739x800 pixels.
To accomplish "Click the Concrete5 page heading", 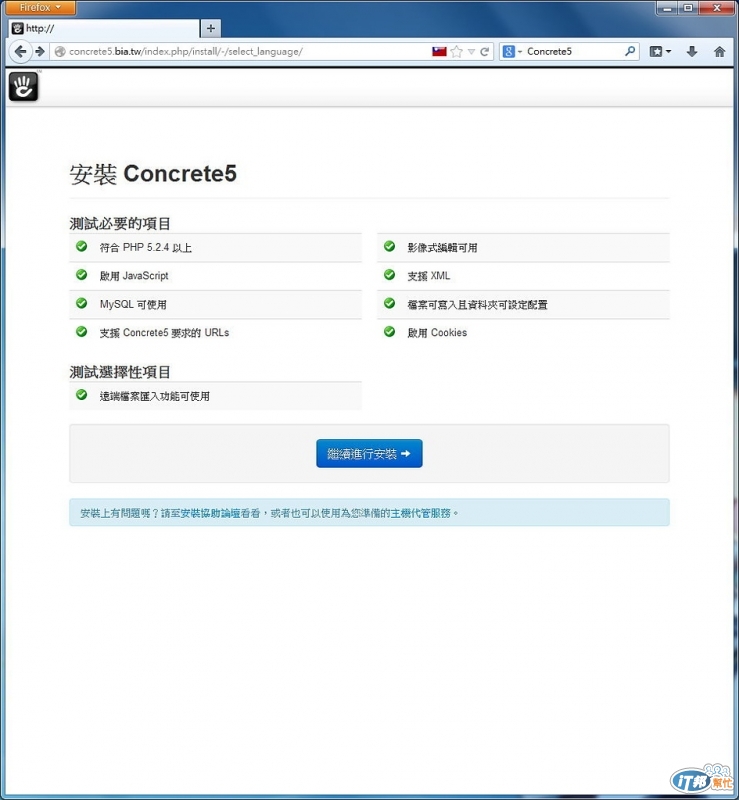I will (x=153, y=173).
